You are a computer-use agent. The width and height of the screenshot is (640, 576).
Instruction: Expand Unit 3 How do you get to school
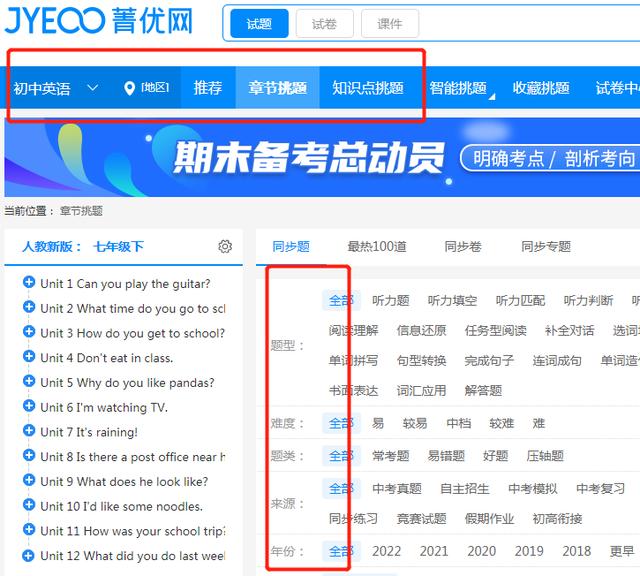click(29, 331)
